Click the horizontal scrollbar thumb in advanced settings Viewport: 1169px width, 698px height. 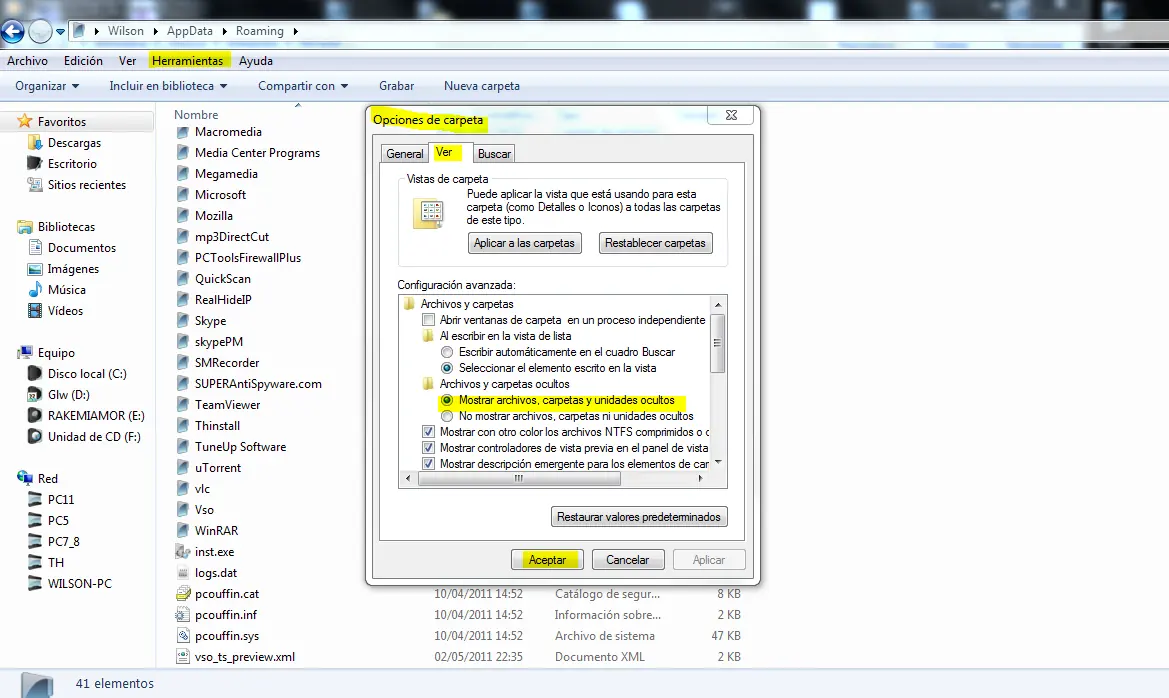click(520, 479)
